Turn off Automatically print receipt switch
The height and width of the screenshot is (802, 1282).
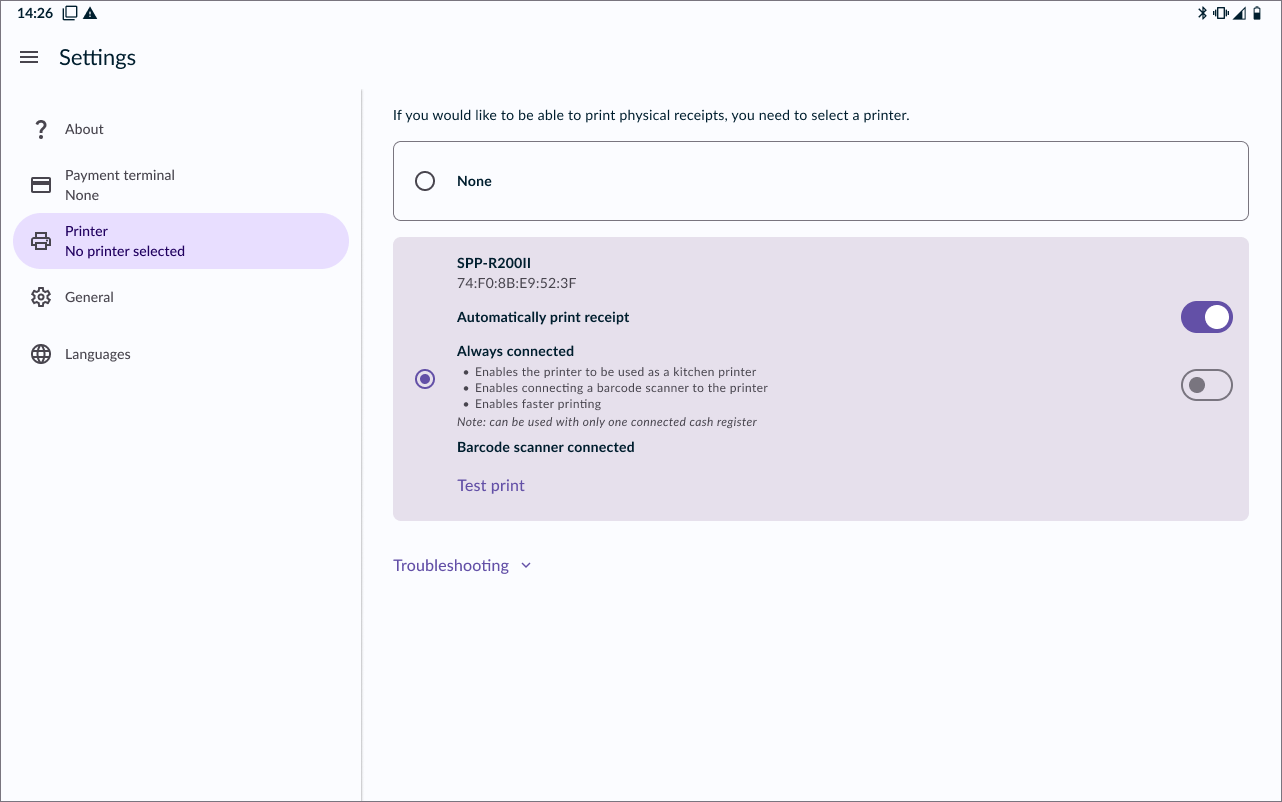(x=1207, y=317)
